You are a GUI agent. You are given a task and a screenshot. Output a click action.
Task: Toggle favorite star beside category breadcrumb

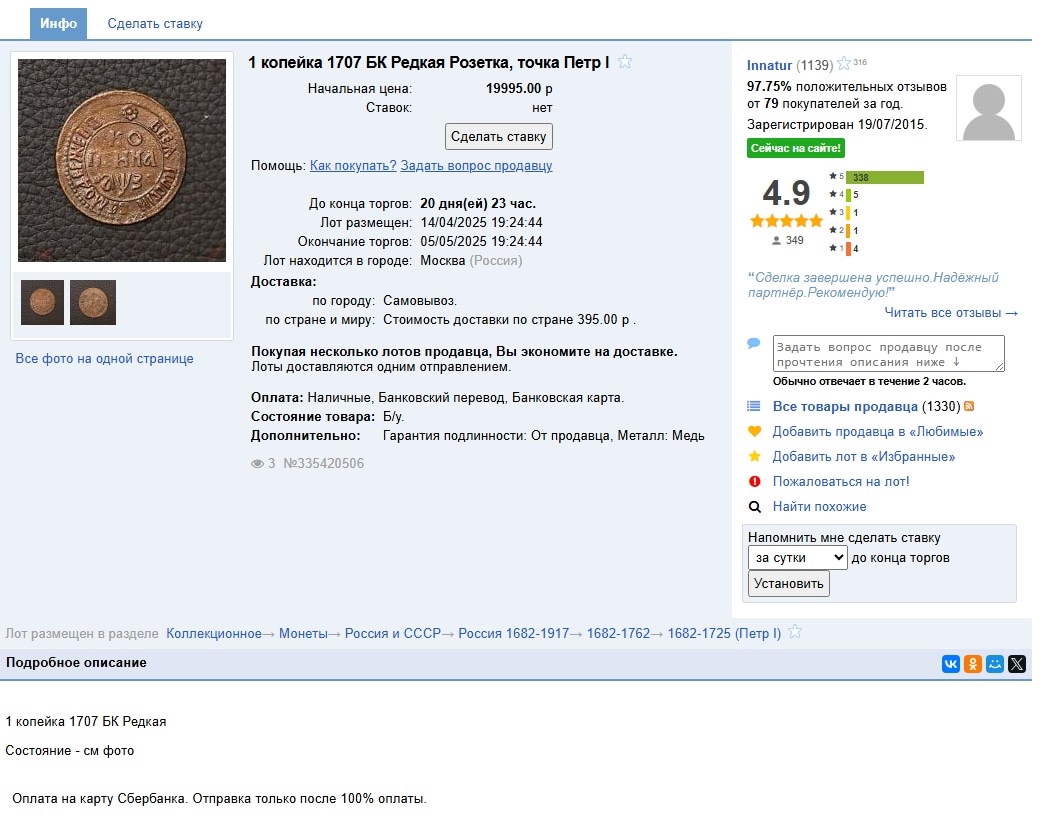(x=795, y=632)
